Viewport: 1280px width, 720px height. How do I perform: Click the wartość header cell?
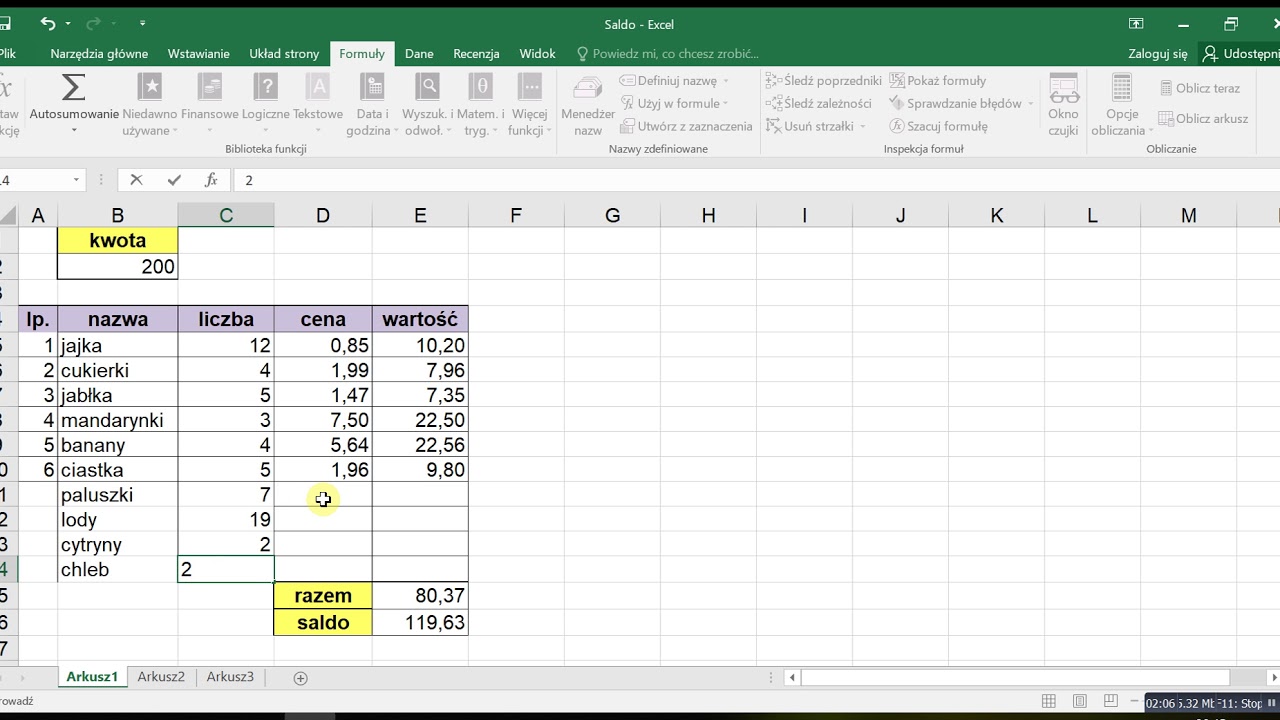420,320
